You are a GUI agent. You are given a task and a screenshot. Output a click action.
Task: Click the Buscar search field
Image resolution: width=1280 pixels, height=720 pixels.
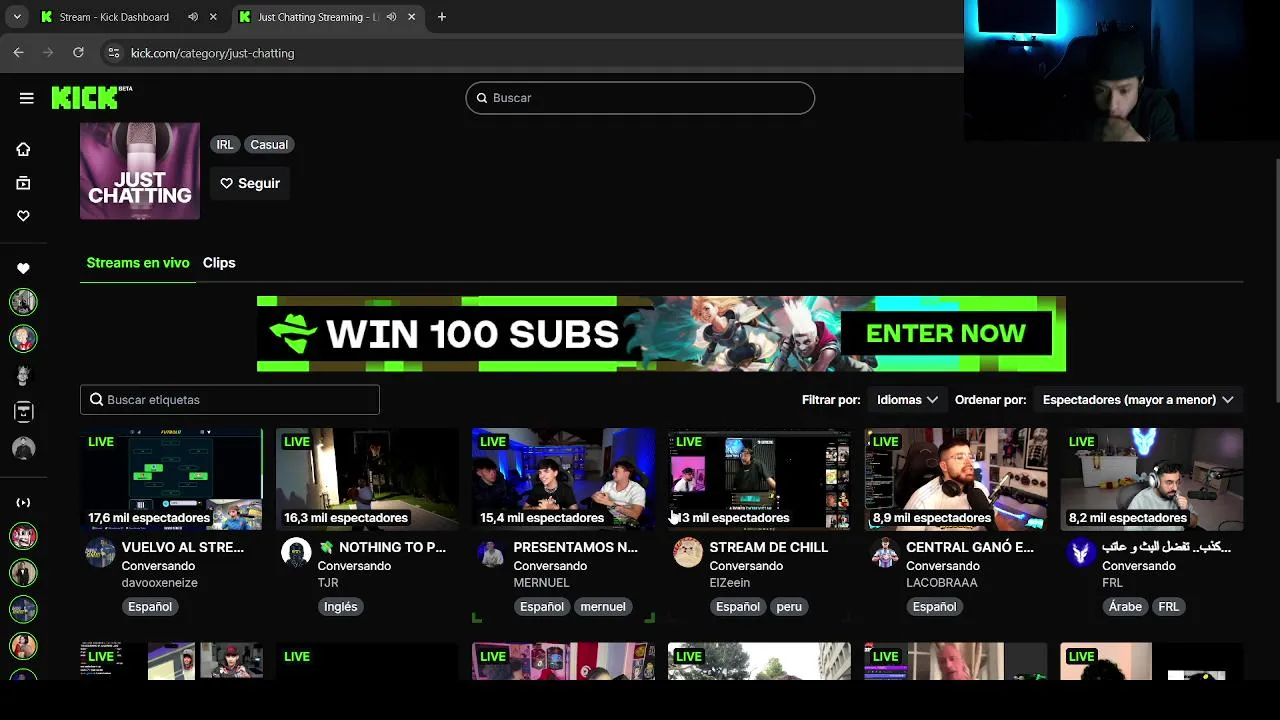pyautogui.click(x=640, y=98)
